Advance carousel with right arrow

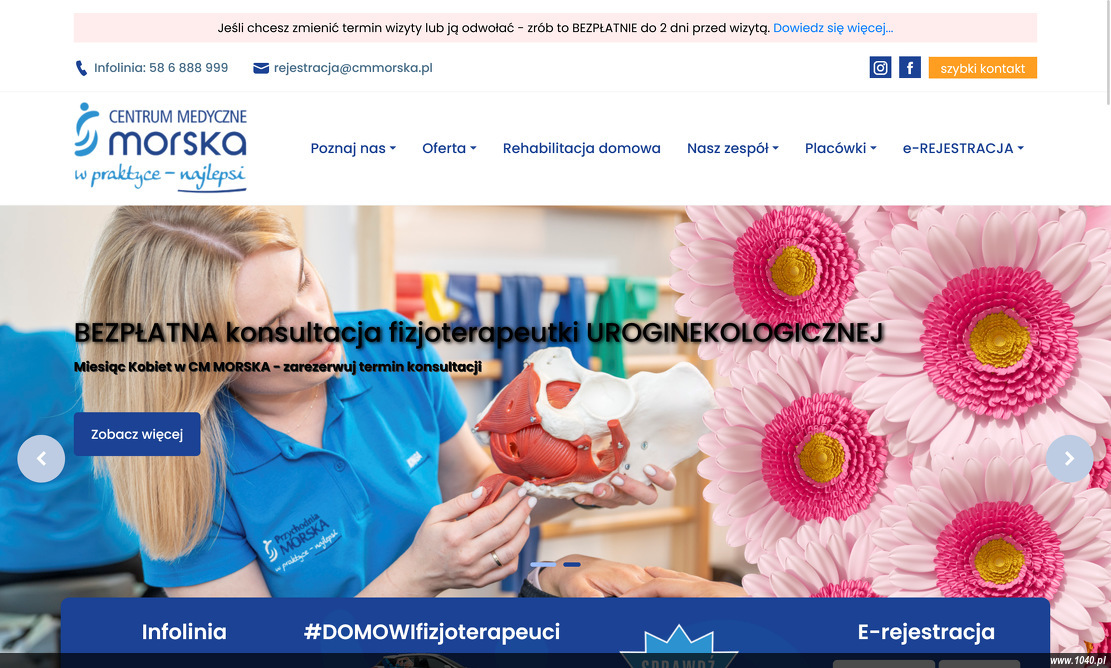[1069, 459]
